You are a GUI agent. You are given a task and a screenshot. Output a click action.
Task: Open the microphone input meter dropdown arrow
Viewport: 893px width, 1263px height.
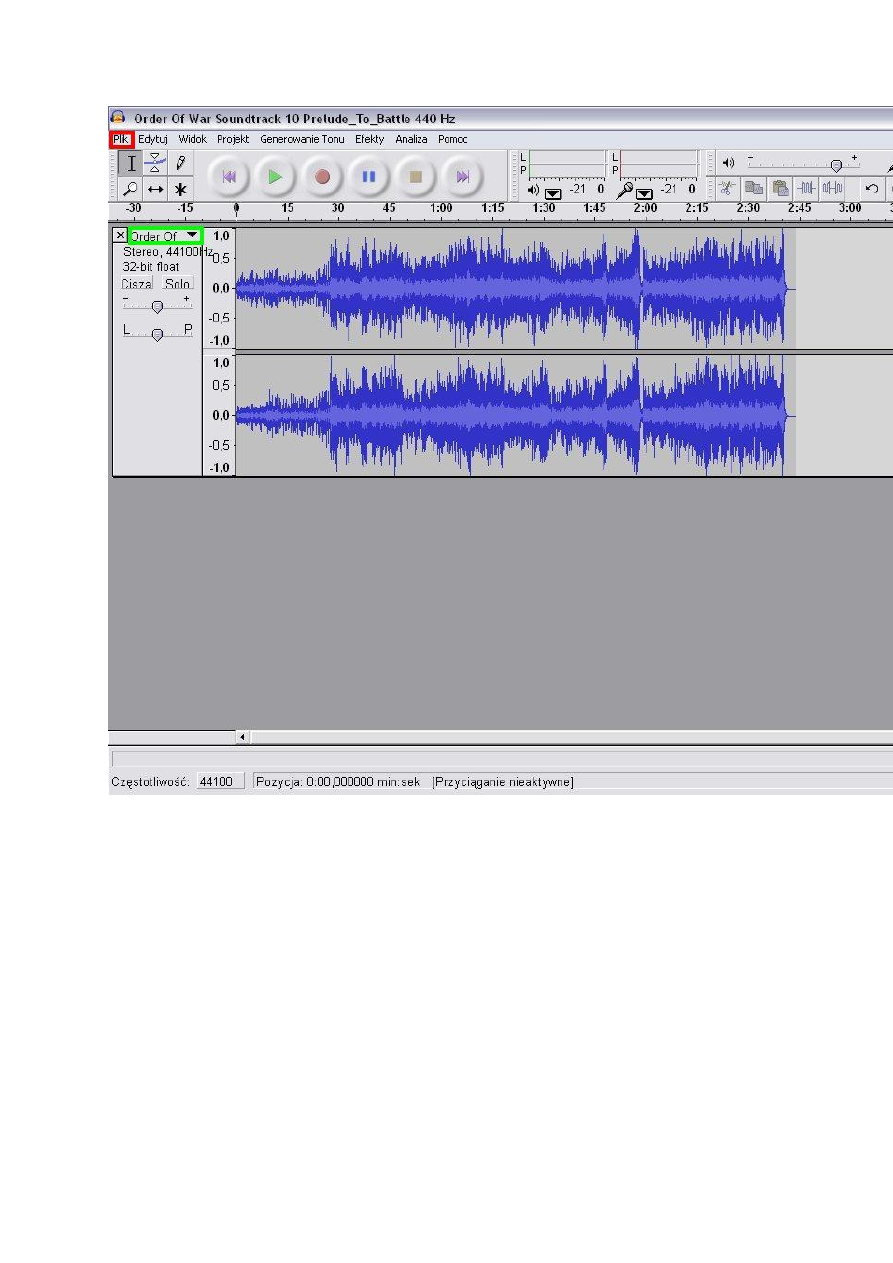pos(644,192)
